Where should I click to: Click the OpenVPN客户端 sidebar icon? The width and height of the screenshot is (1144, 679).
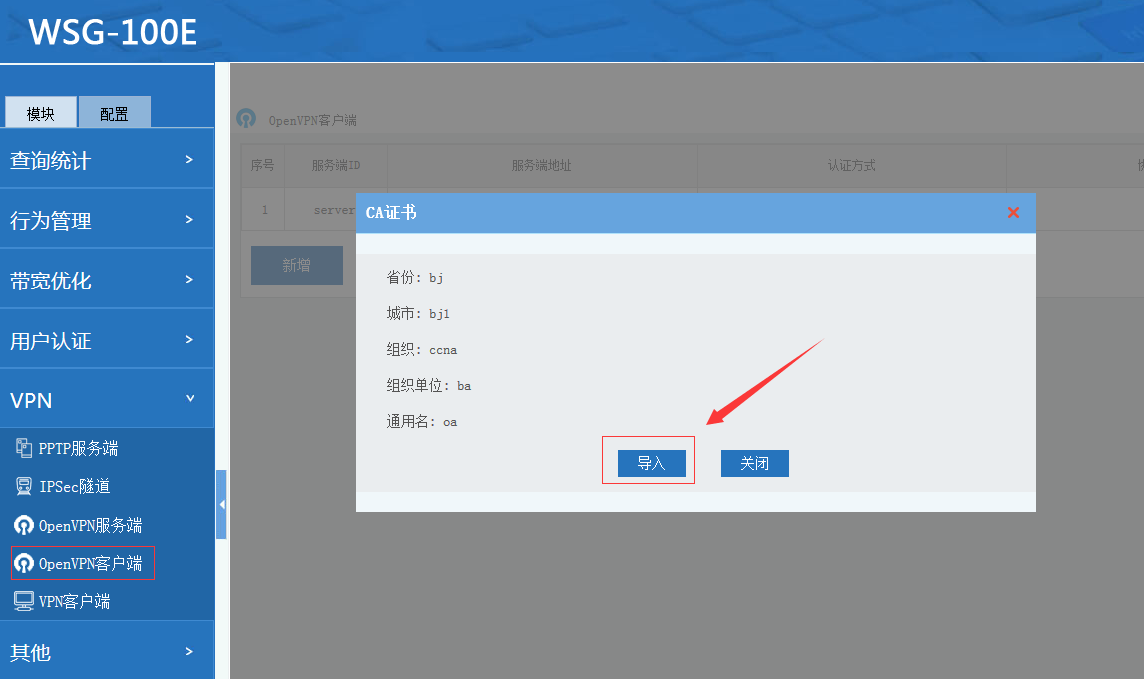24,564
